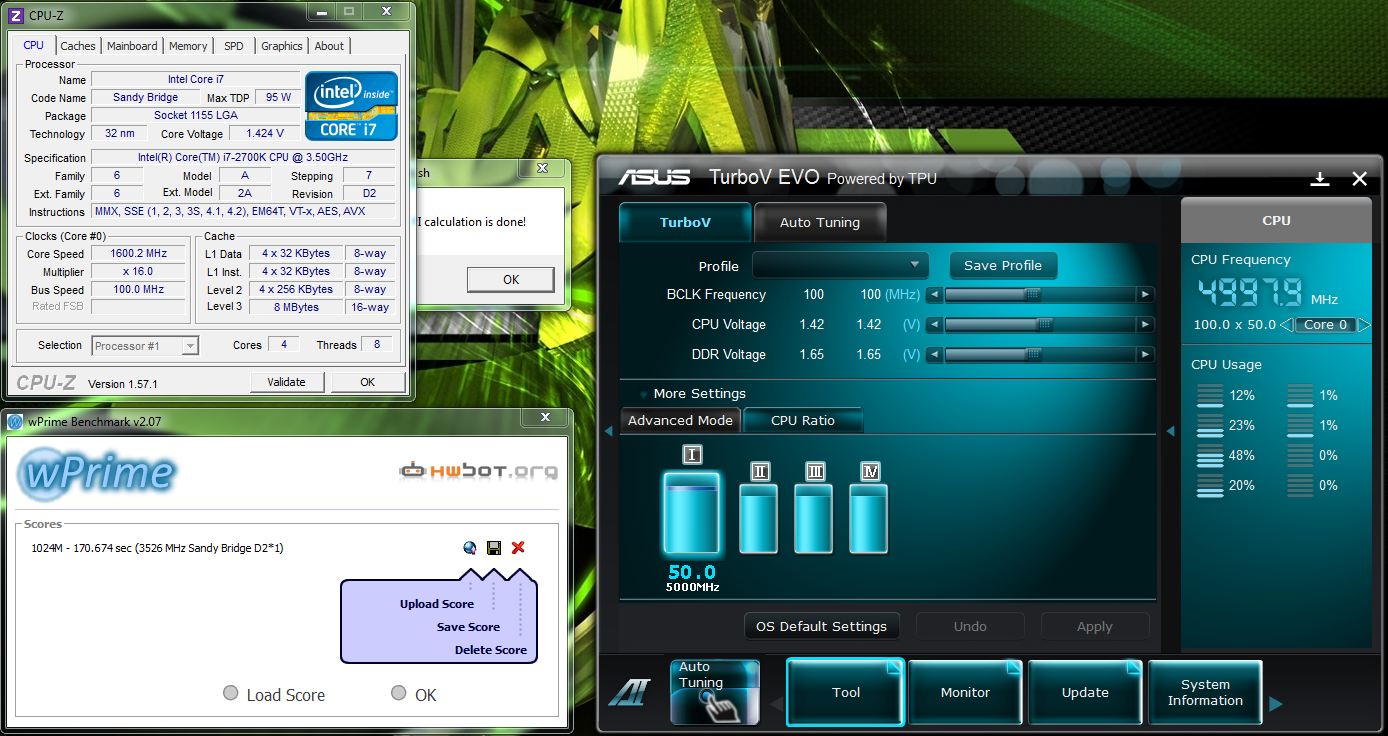1388x736 pixels.
Task: Click the hwbot.org logo in wPrime
Action: pos(479,471)
